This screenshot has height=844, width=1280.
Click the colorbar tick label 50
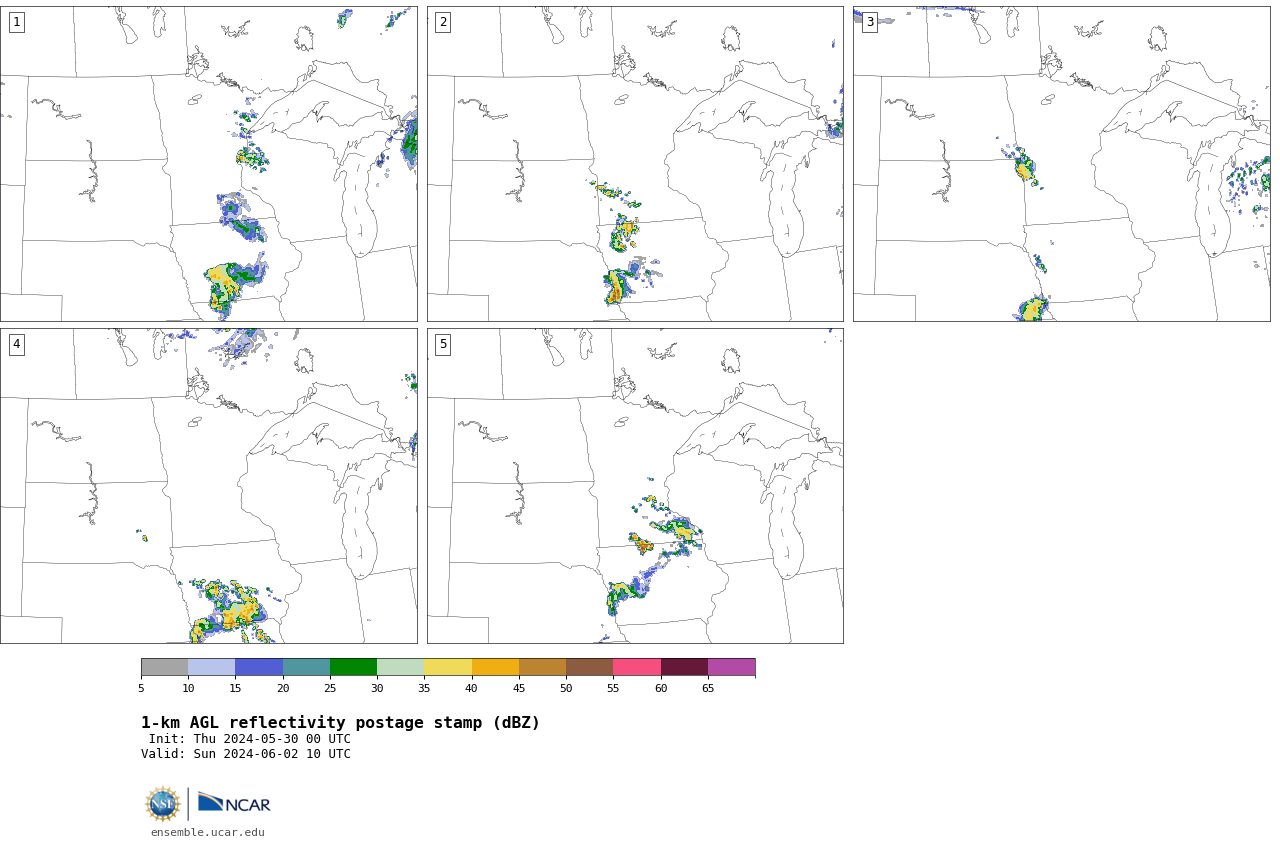point(566,688)
